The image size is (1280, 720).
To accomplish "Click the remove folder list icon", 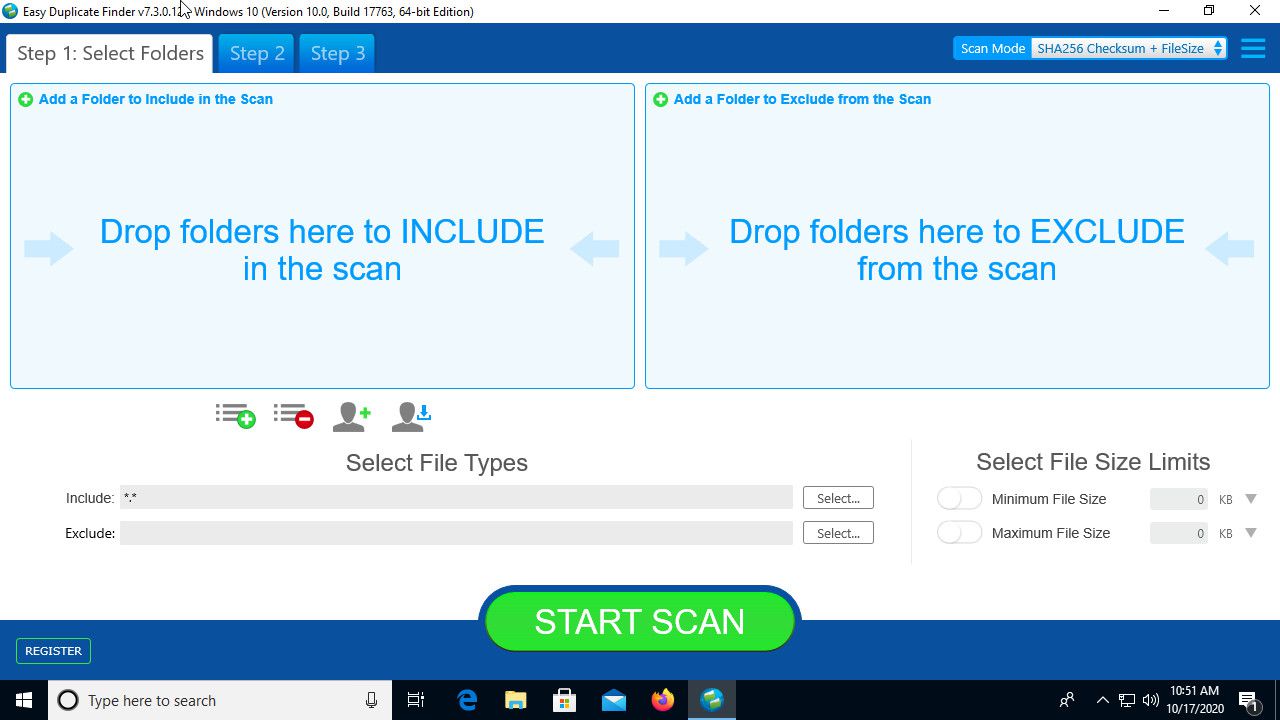I will pos(293,416).
